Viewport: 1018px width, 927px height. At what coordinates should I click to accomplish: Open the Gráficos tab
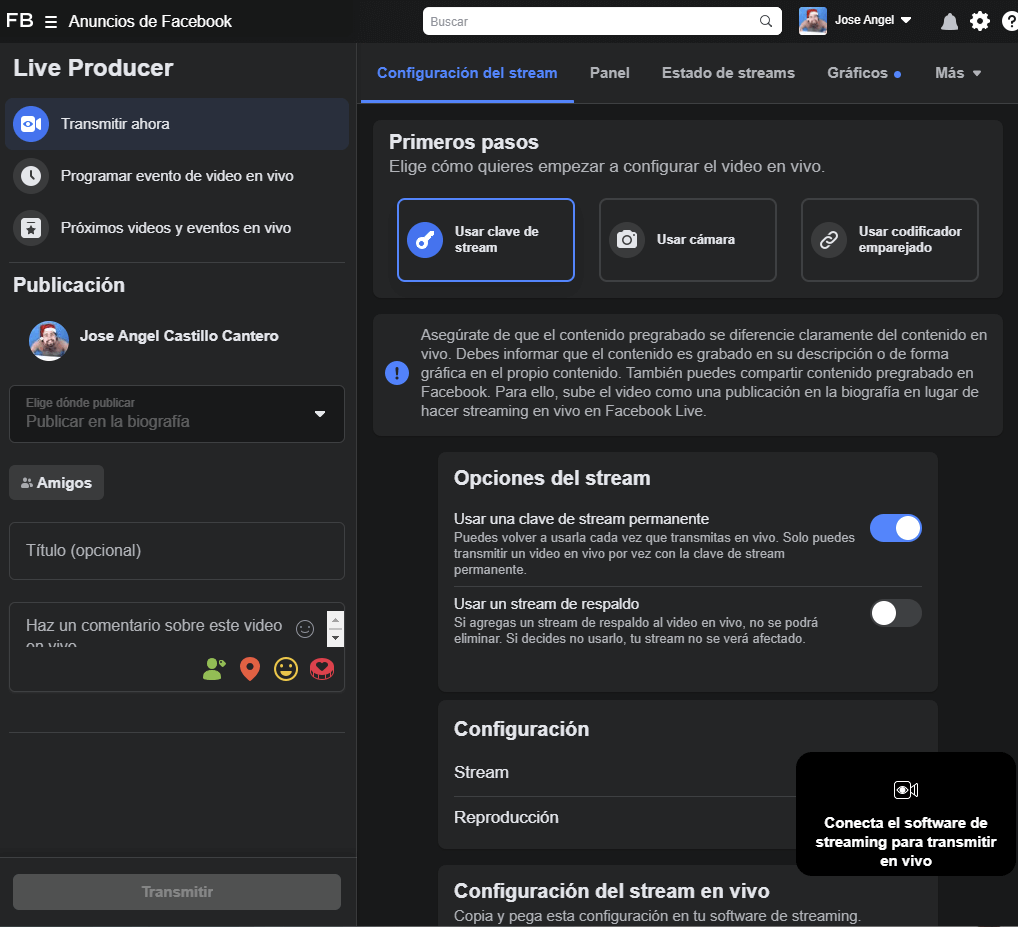click(x=858, y=73)
